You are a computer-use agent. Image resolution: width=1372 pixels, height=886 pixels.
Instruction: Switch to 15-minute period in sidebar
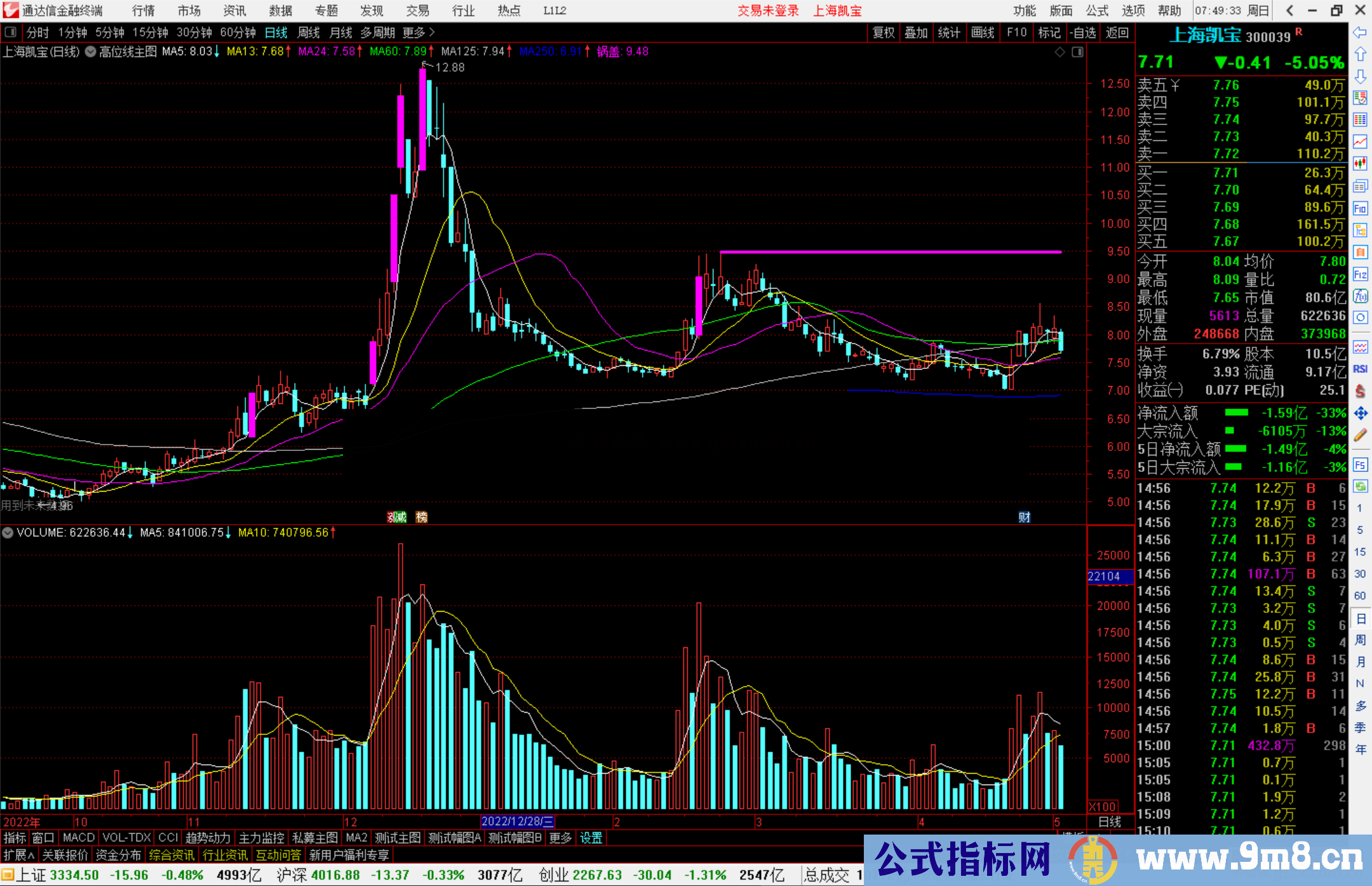click(1360, 552)
